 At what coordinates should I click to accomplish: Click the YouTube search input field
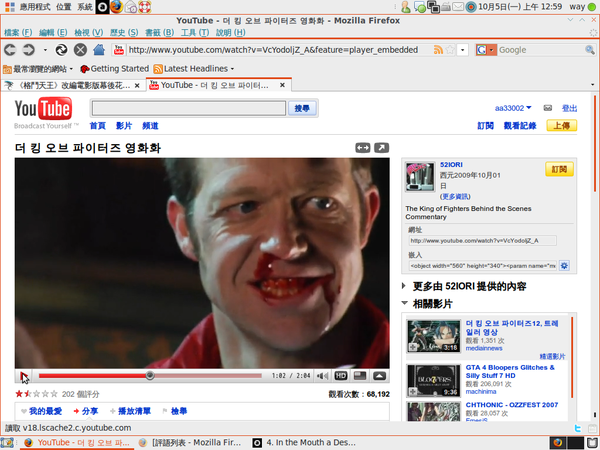click(189, 108)
